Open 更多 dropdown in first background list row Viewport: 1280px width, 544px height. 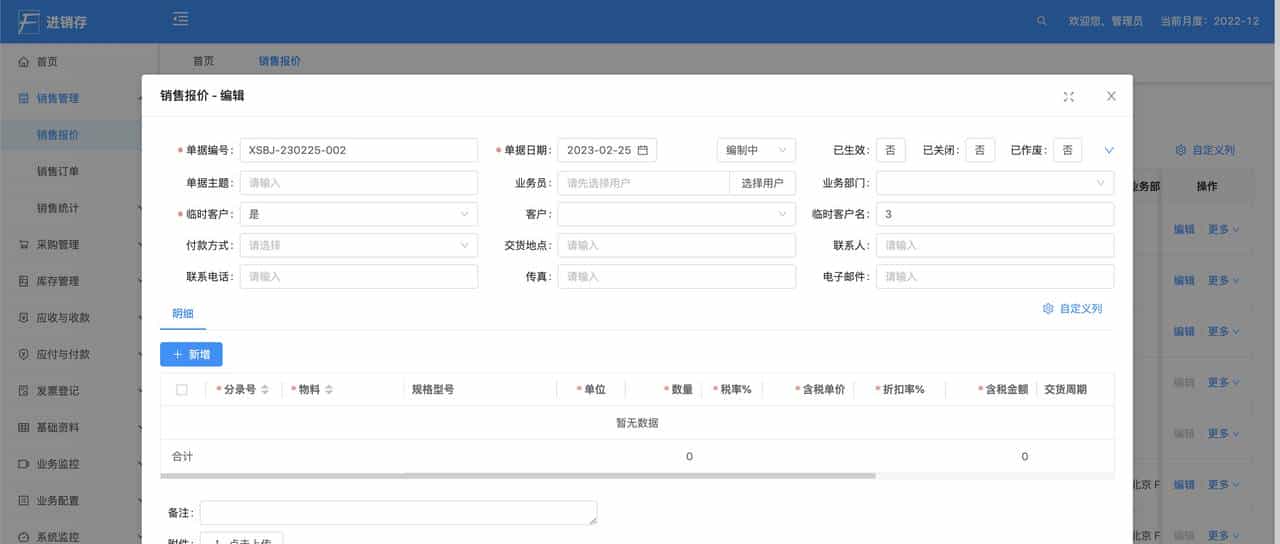tap(1223, 229)
